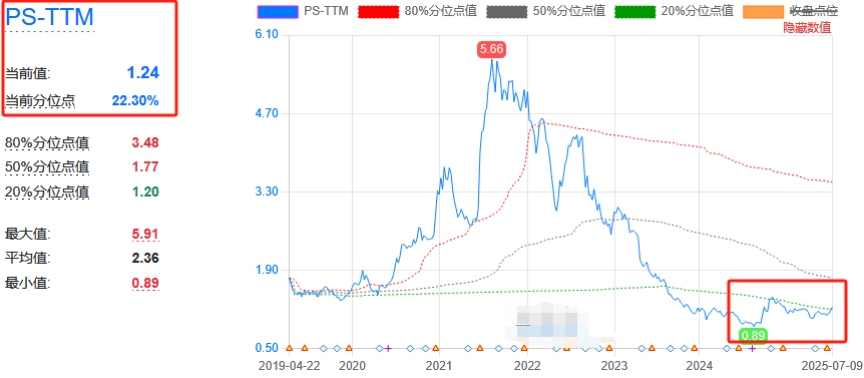Screen dimensions: 864x378
Task: Click the red 3.48 value
Action: tap(145, 143)
